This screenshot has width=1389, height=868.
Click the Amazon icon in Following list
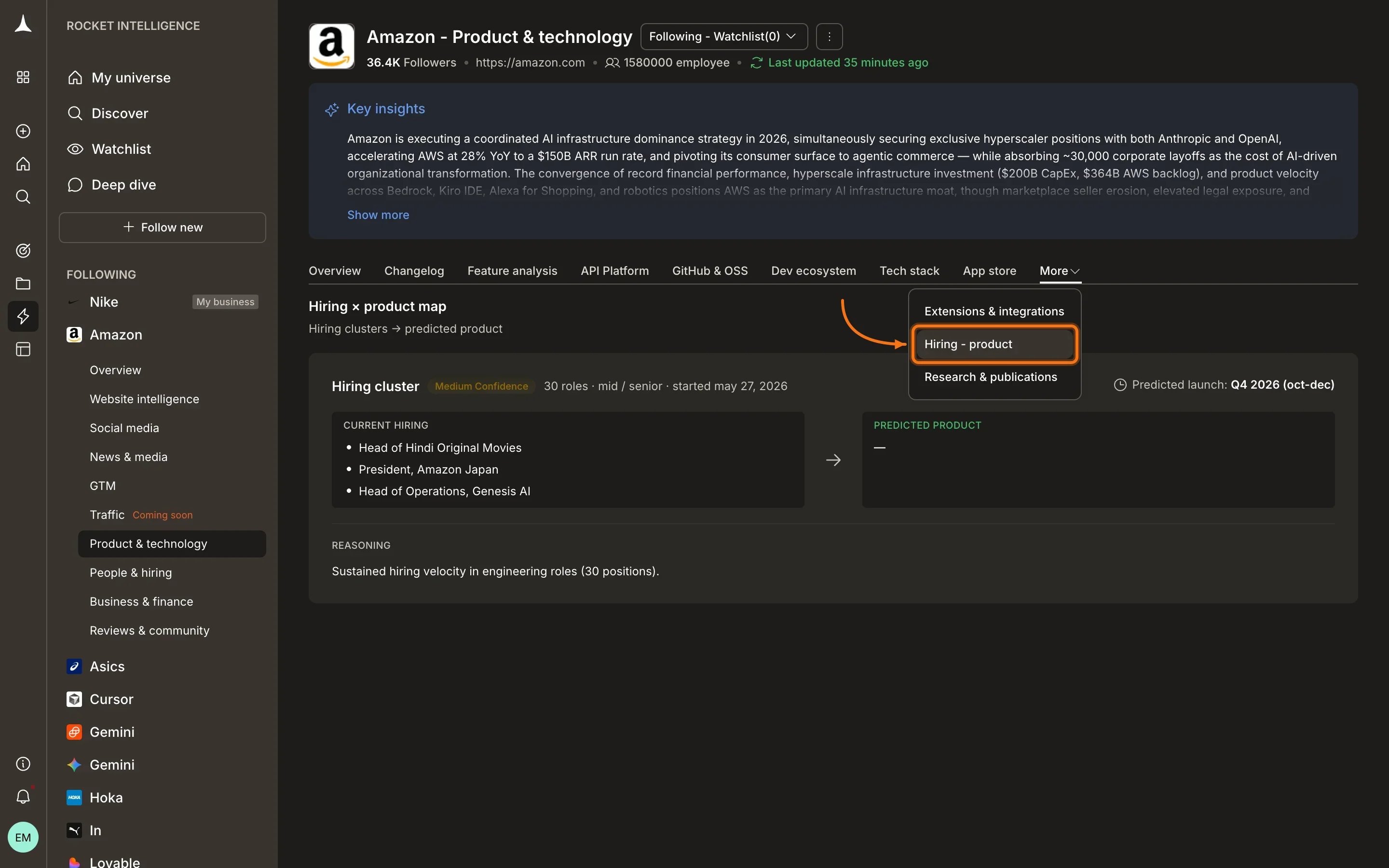click(x=74, y=335)
